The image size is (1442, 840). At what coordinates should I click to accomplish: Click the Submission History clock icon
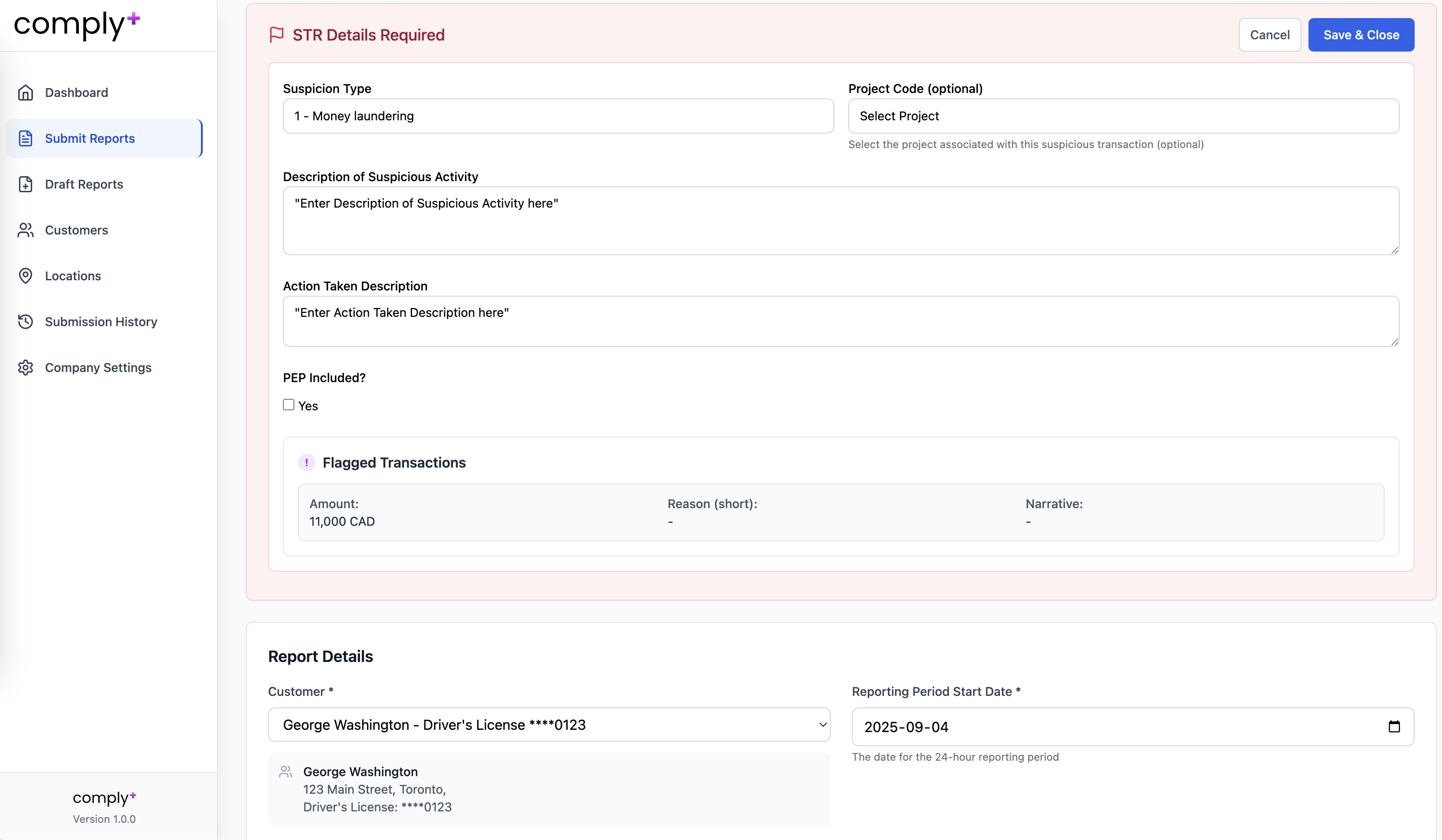tap(26, 322)
